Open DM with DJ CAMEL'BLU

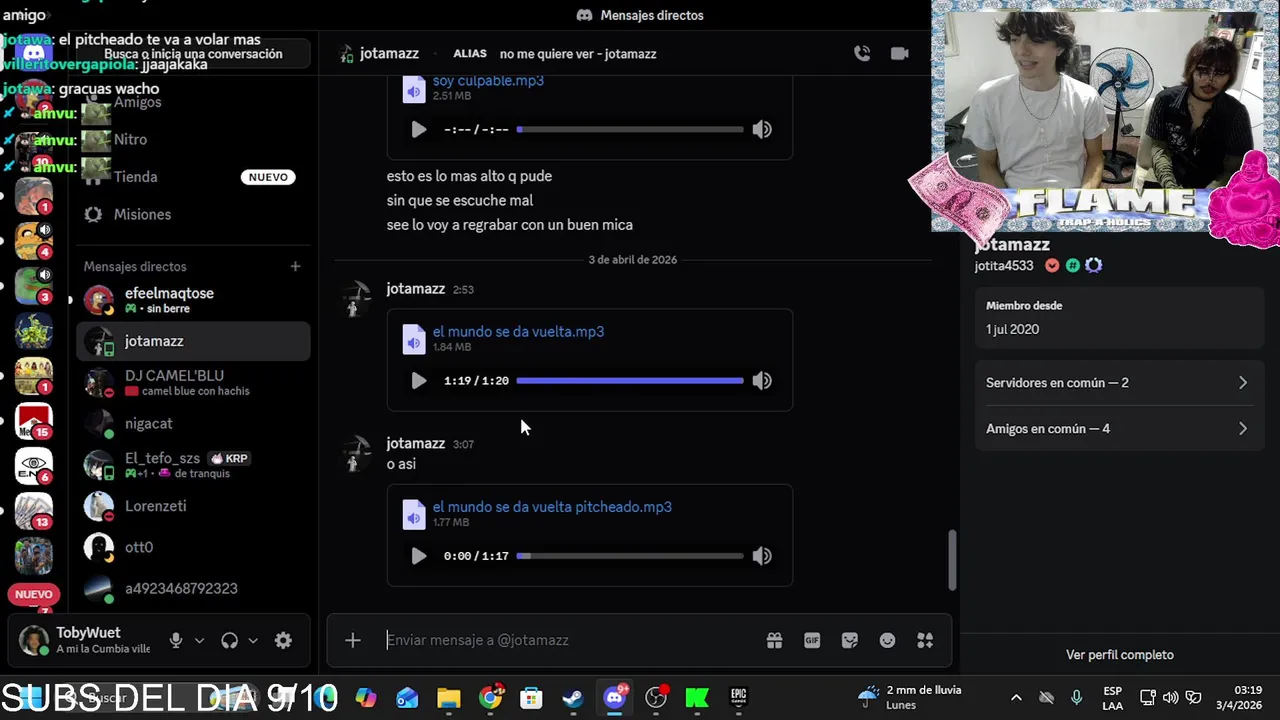click(x=193, y=382)
